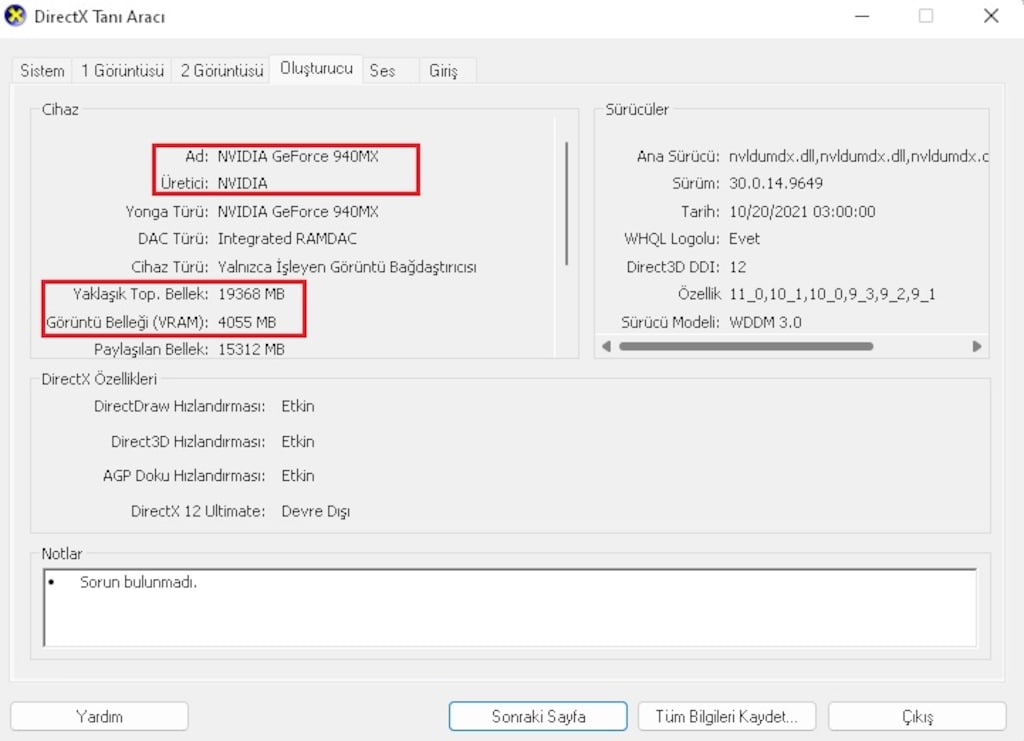The width and height of the screenshot is (1024, 741).
Task: Select the NVIDIA GeForce 940MX name value
Action: tap(298, 157)
